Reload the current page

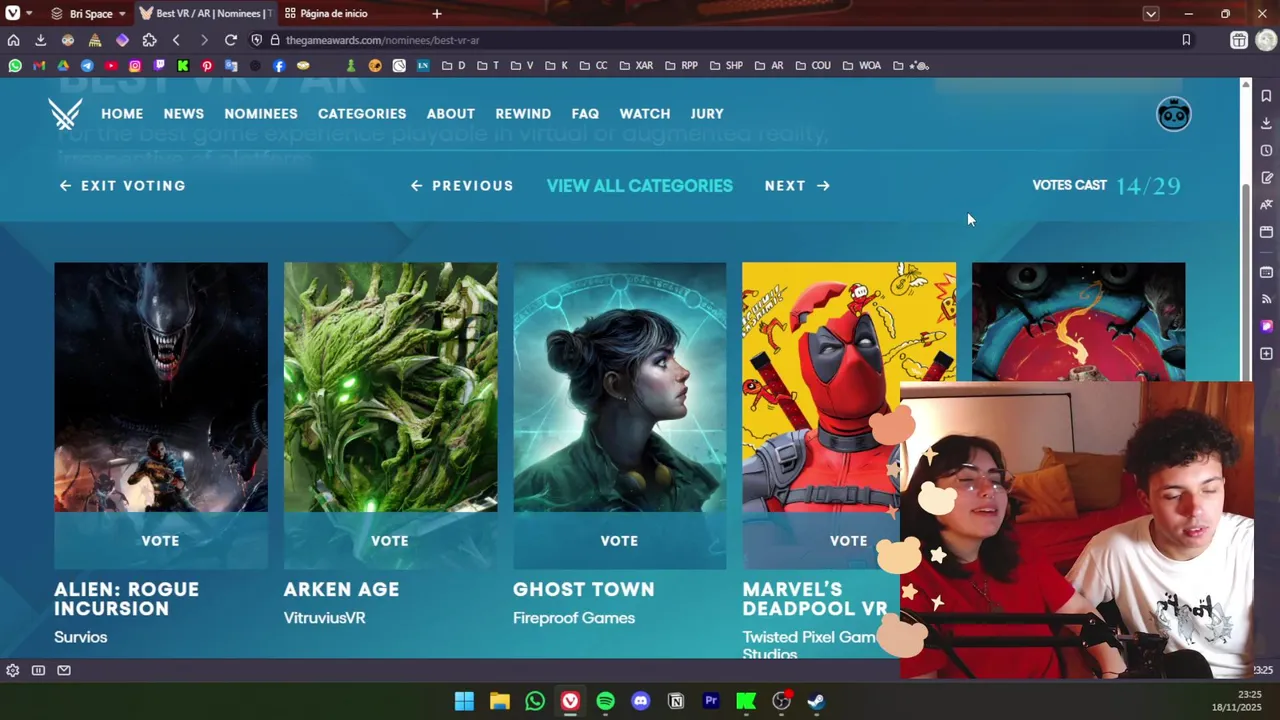231,40
